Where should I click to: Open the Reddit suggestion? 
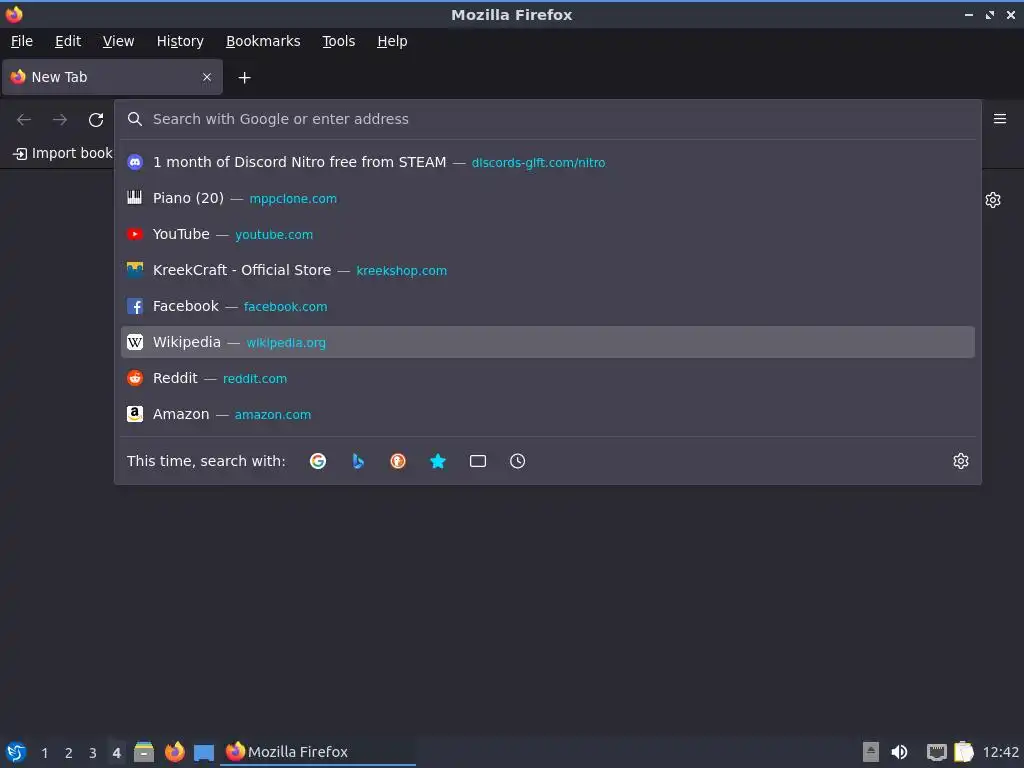(x=548, y=378)
